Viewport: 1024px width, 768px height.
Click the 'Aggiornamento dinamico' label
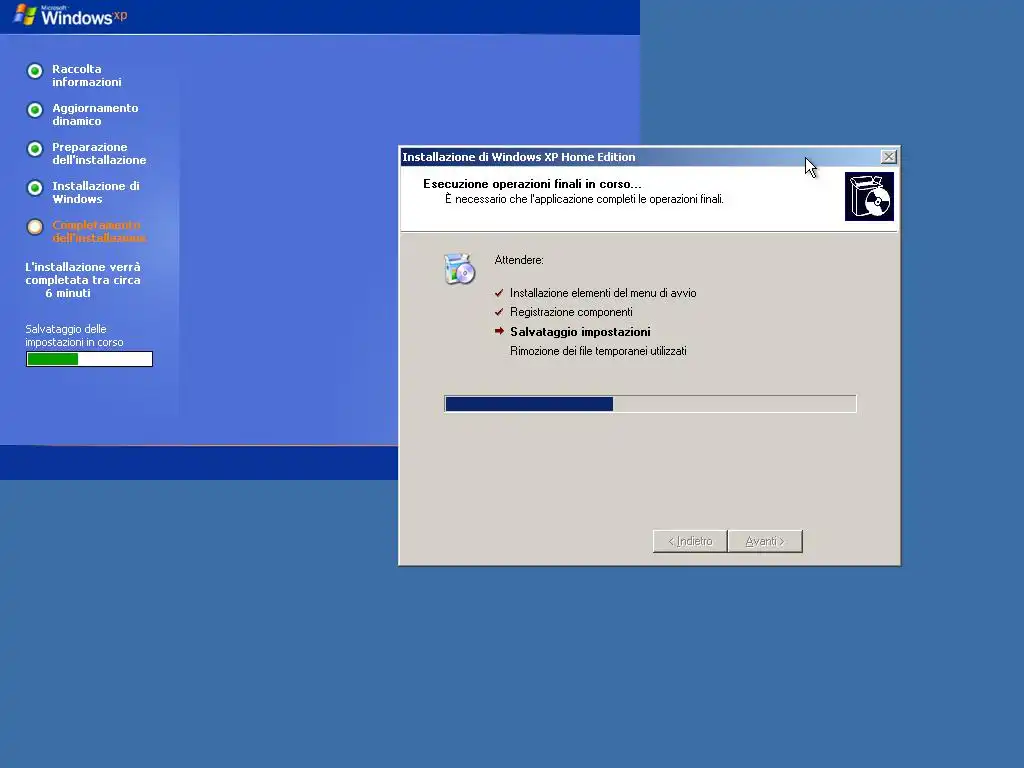click(x=95, y=114)
